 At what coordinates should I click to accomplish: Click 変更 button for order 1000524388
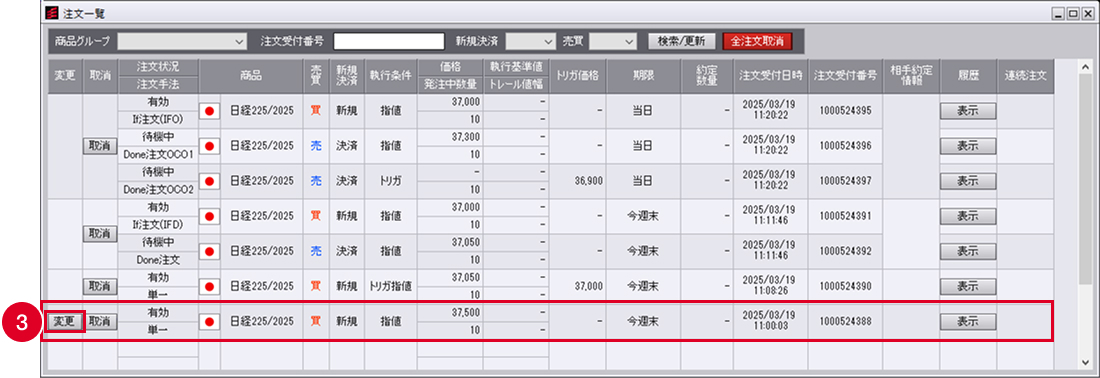click(65, 321)
